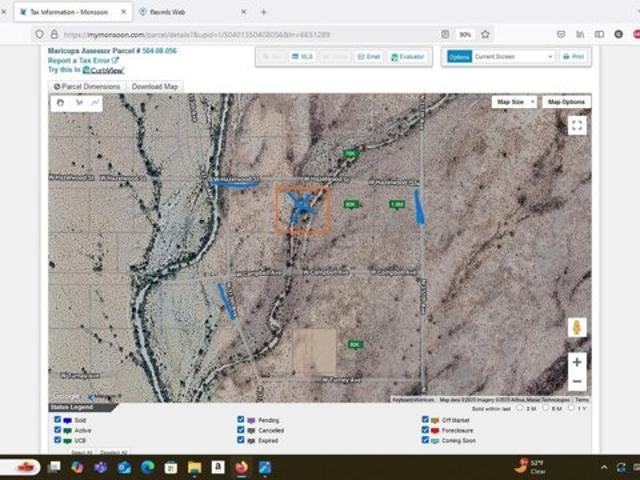Expand the Map Size dropdown
Screen dimensions: 640x480
tap(514, 102)
